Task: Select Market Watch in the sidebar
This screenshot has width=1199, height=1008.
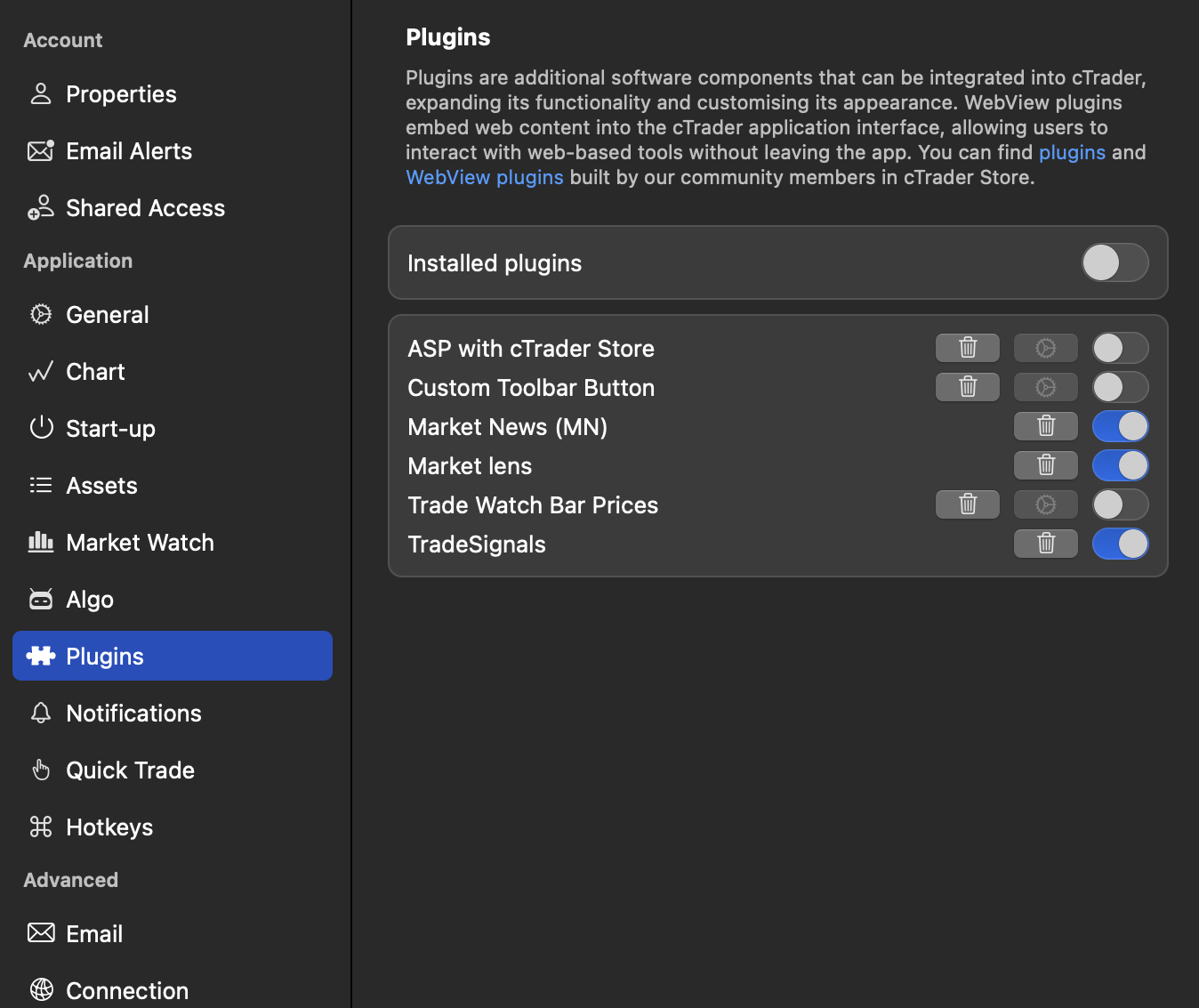Action: [140, 543]
